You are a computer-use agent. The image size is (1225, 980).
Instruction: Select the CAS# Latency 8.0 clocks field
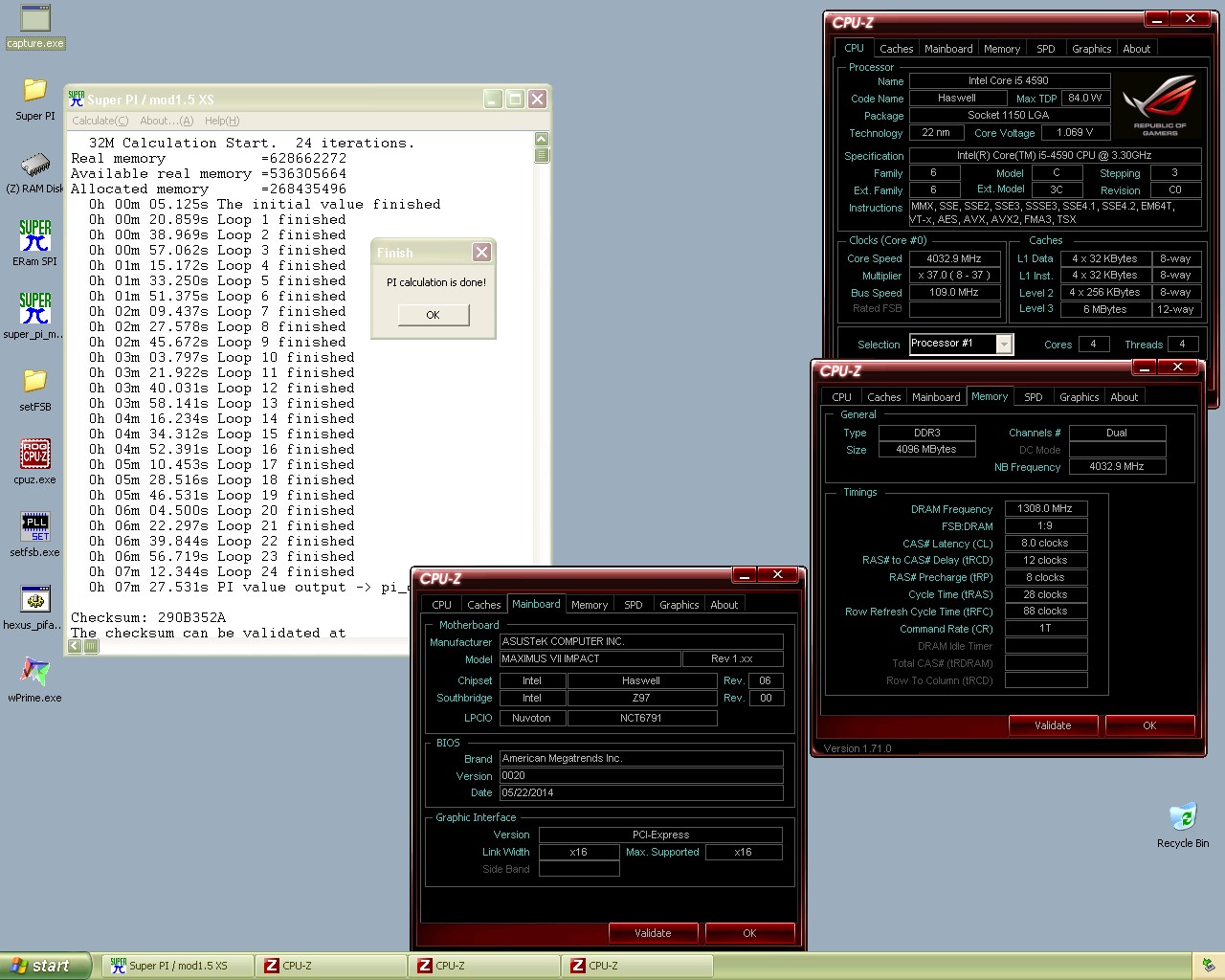[x=1046, y=544]
